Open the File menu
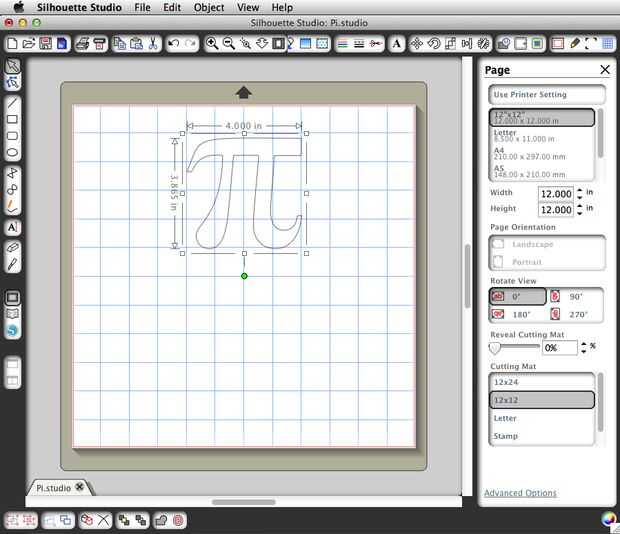Screen dimensions: 620x534 pyautogui.click(x=142, y=7)
